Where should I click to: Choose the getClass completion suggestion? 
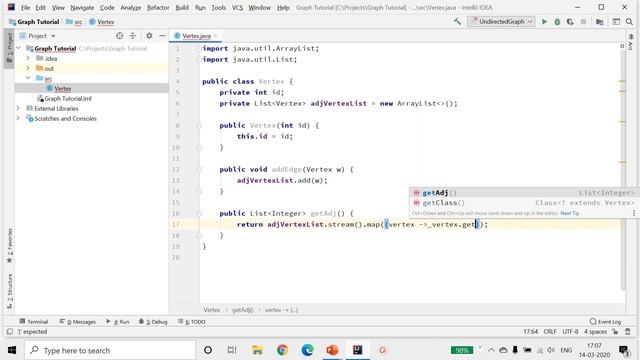pyautogui.click(x=524, y=203)
